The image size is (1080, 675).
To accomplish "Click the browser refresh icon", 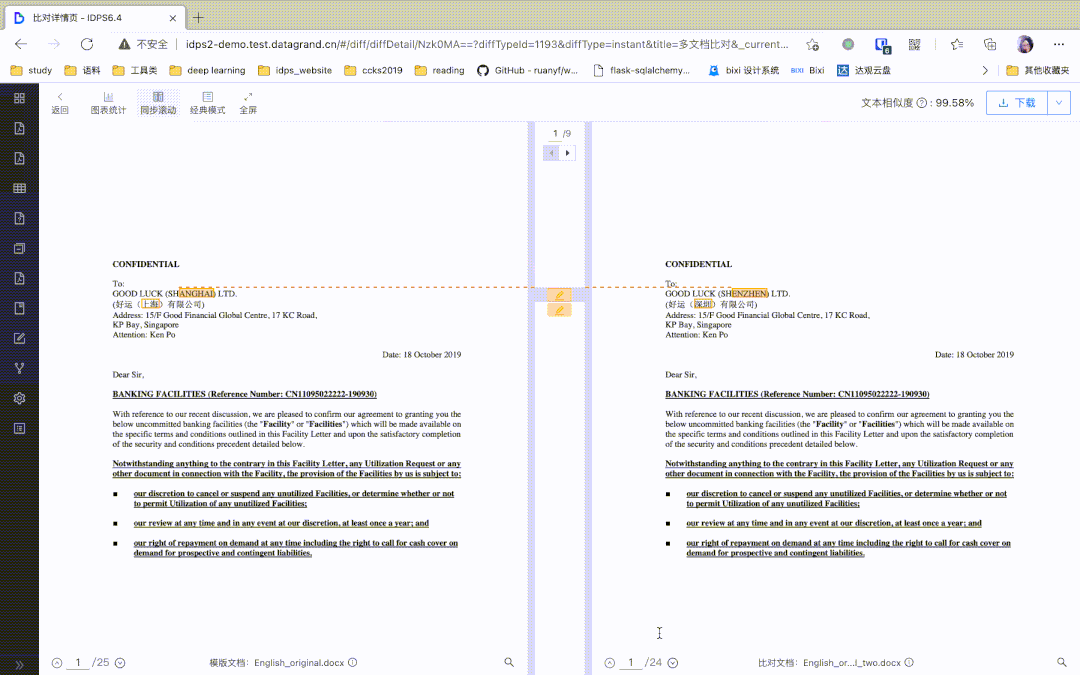I will click(x=87, y=44).
